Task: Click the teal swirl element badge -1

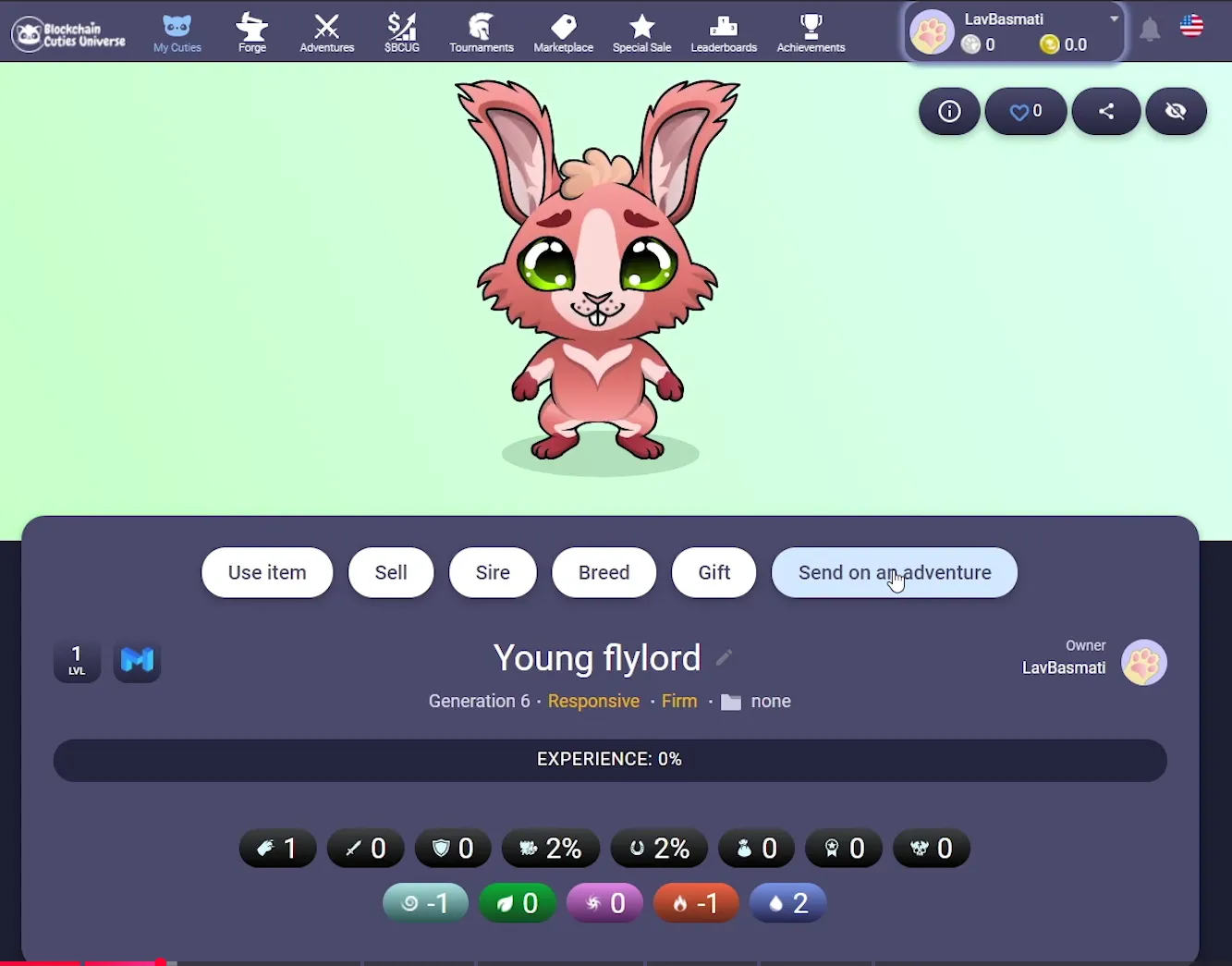Action: tap(426, 903)
